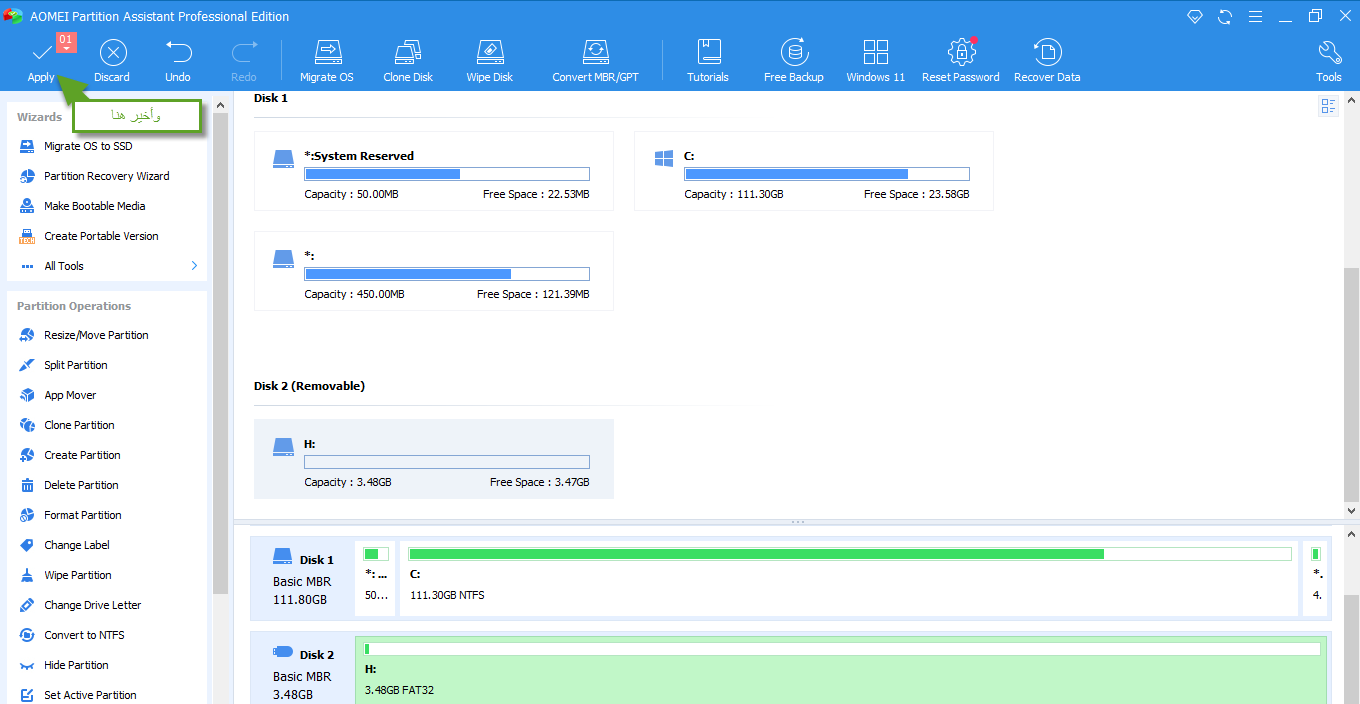Select the H: removable partition card
Viewport: 1360px width, 704px height.
click(x=434, y=459)
